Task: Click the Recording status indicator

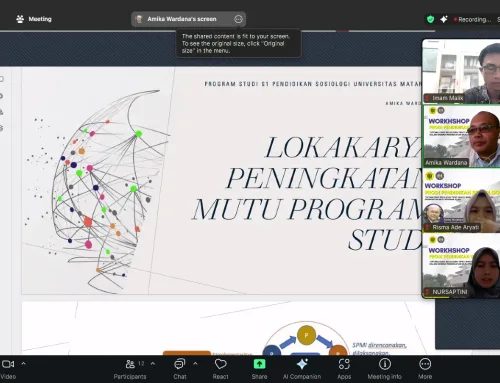Action: [x=472, y=20]
